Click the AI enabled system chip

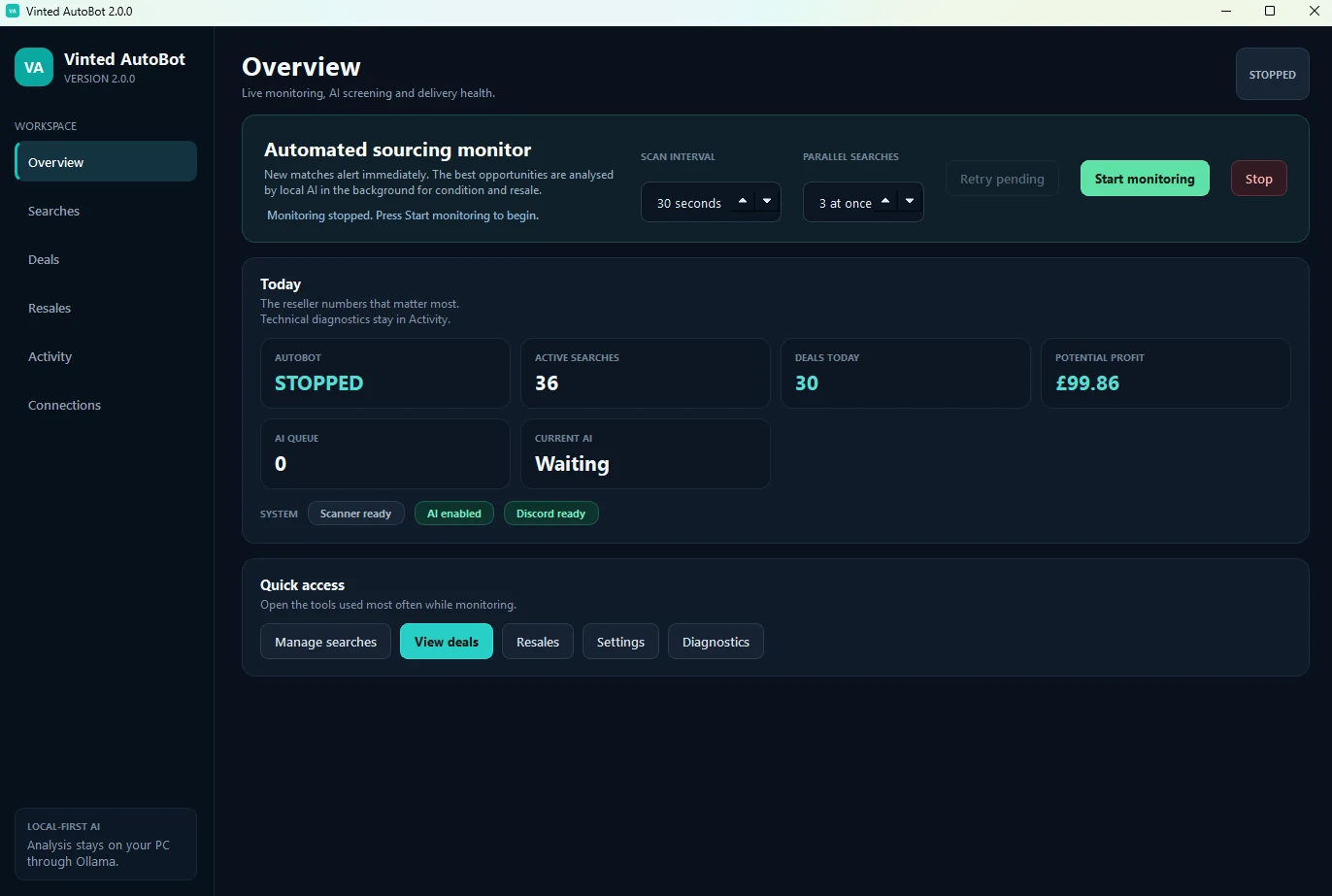pyautogui.click(x=454, y=514)
